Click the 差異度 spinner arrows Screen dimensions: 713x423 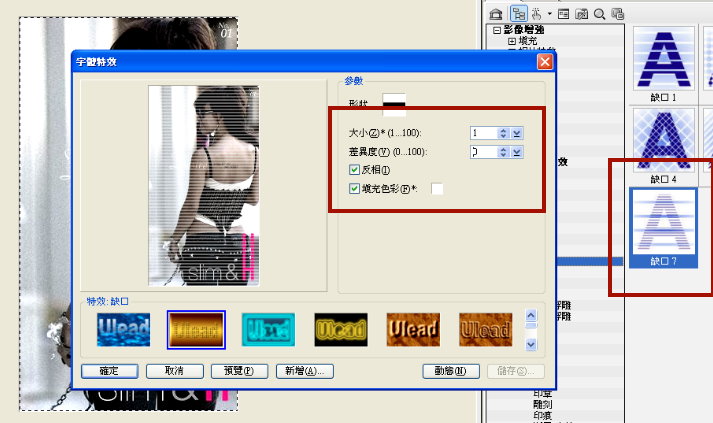(x=503, y=151)
